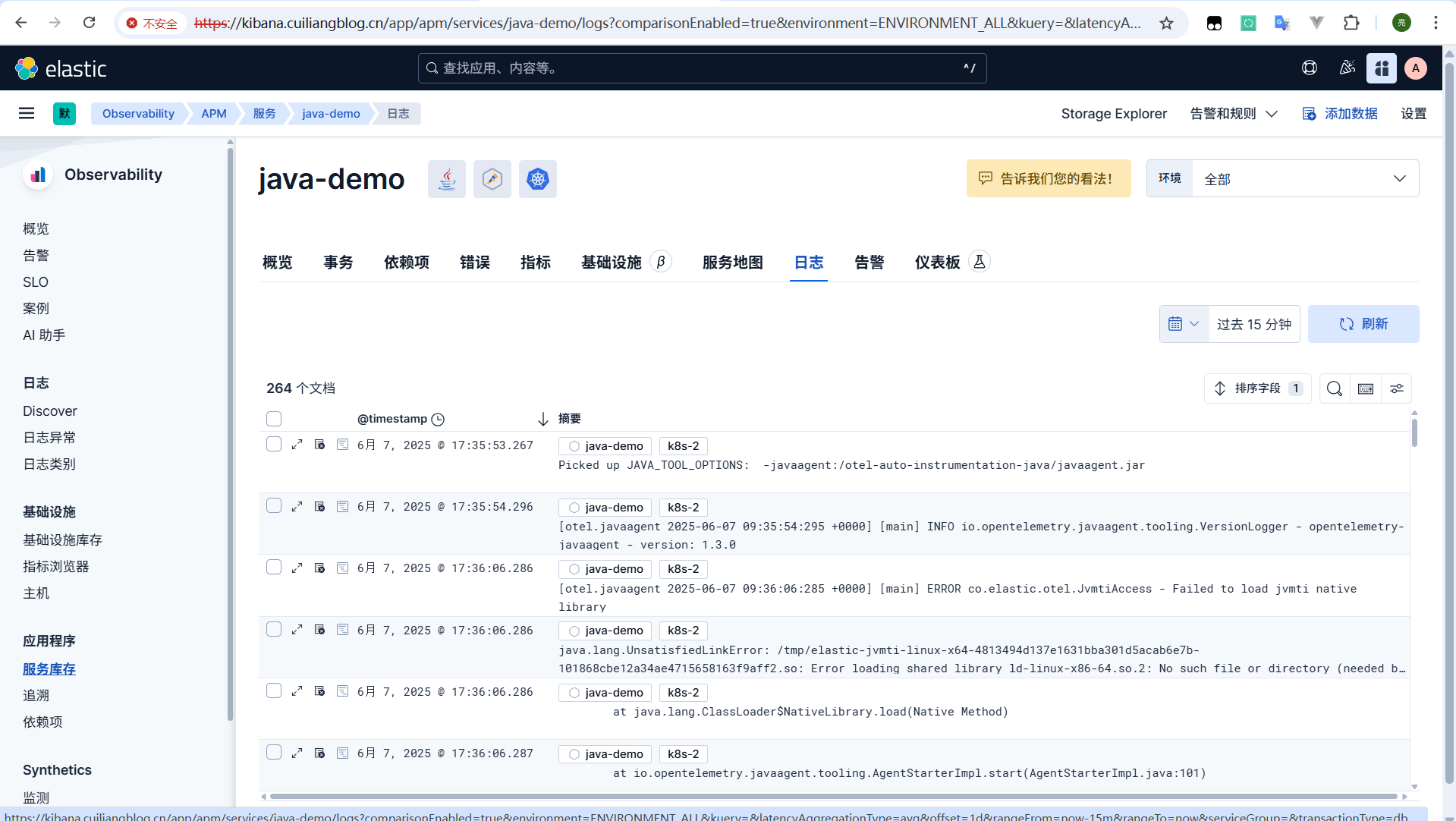
Task: Expand the 17:36:06.287 log row
Action: [297, 753]
